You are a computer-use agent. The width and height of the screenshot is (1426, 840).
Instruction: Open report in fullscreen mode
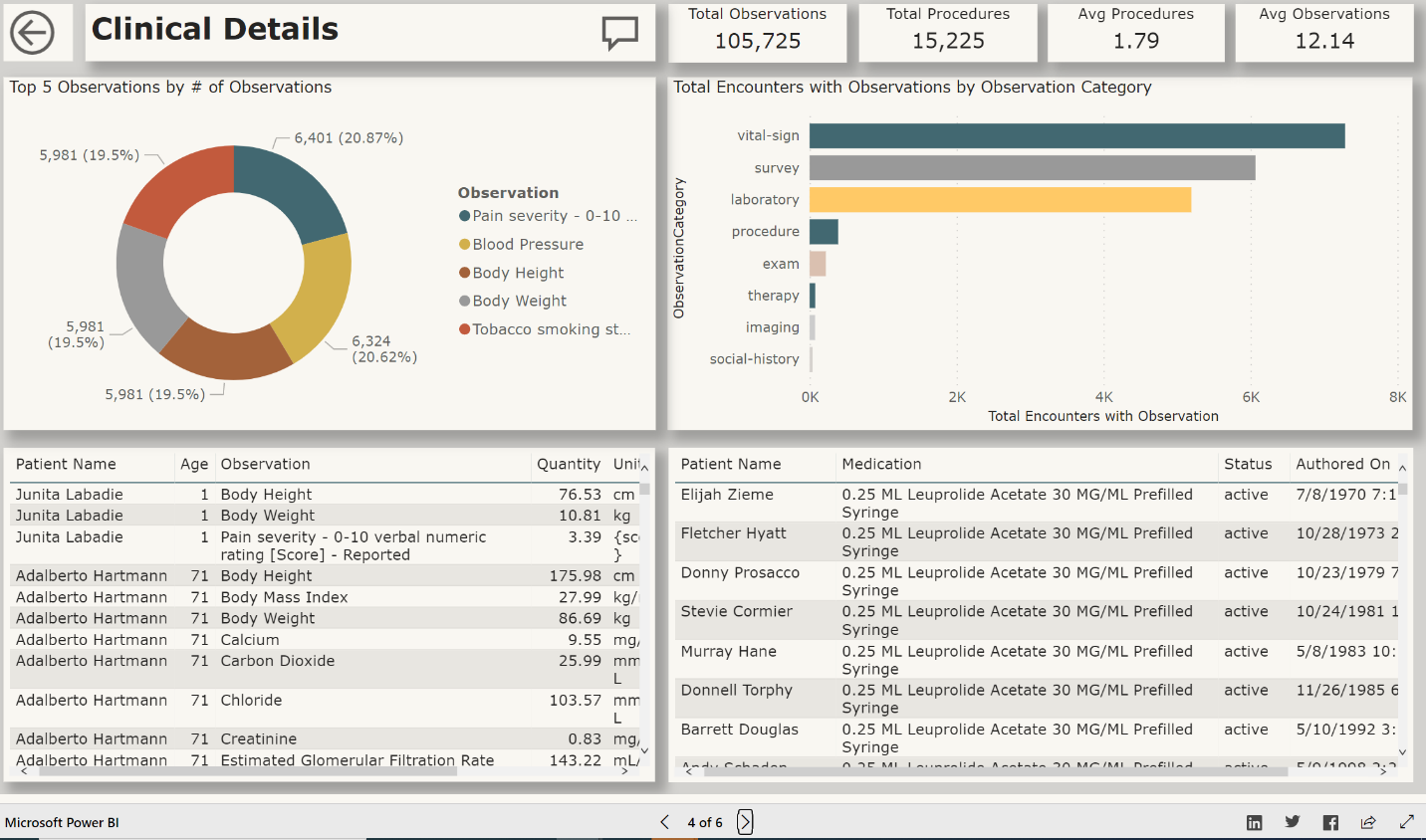click(1406, 822)
